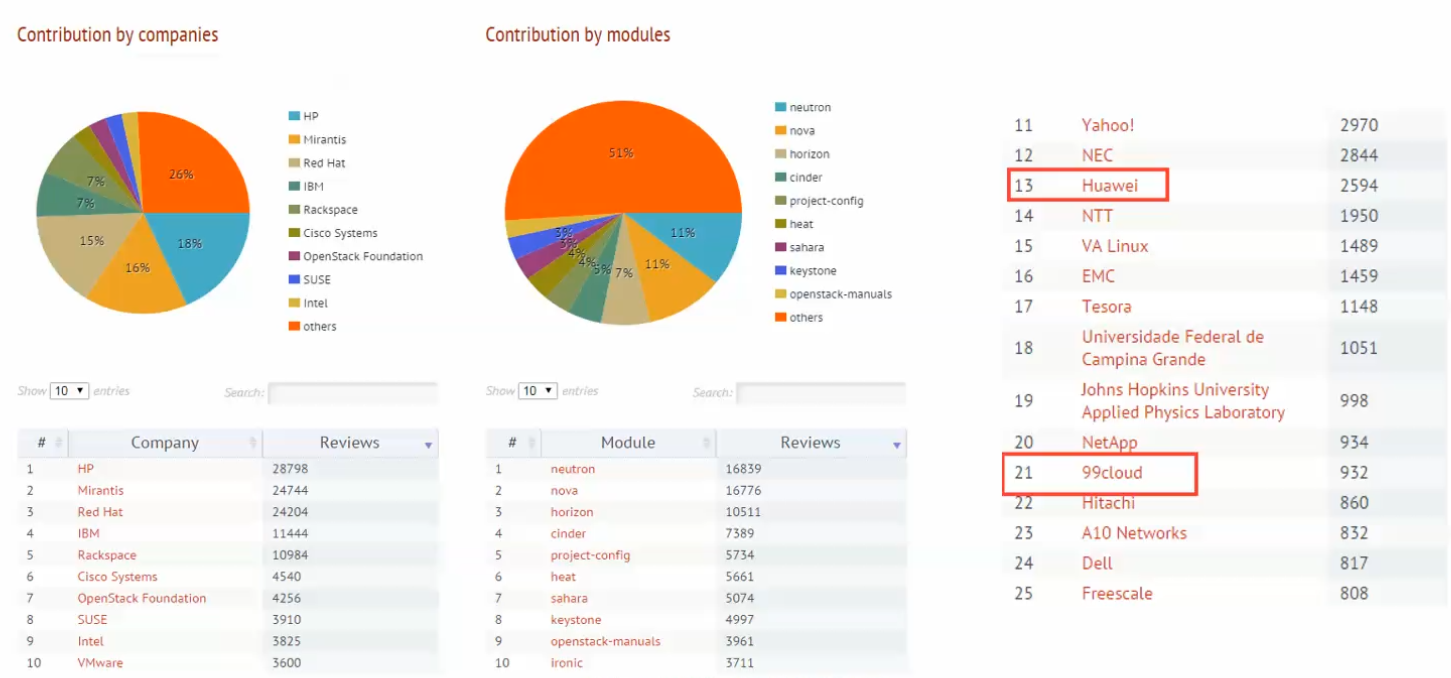Click the HP legend color swatch

tap(292, 116)
